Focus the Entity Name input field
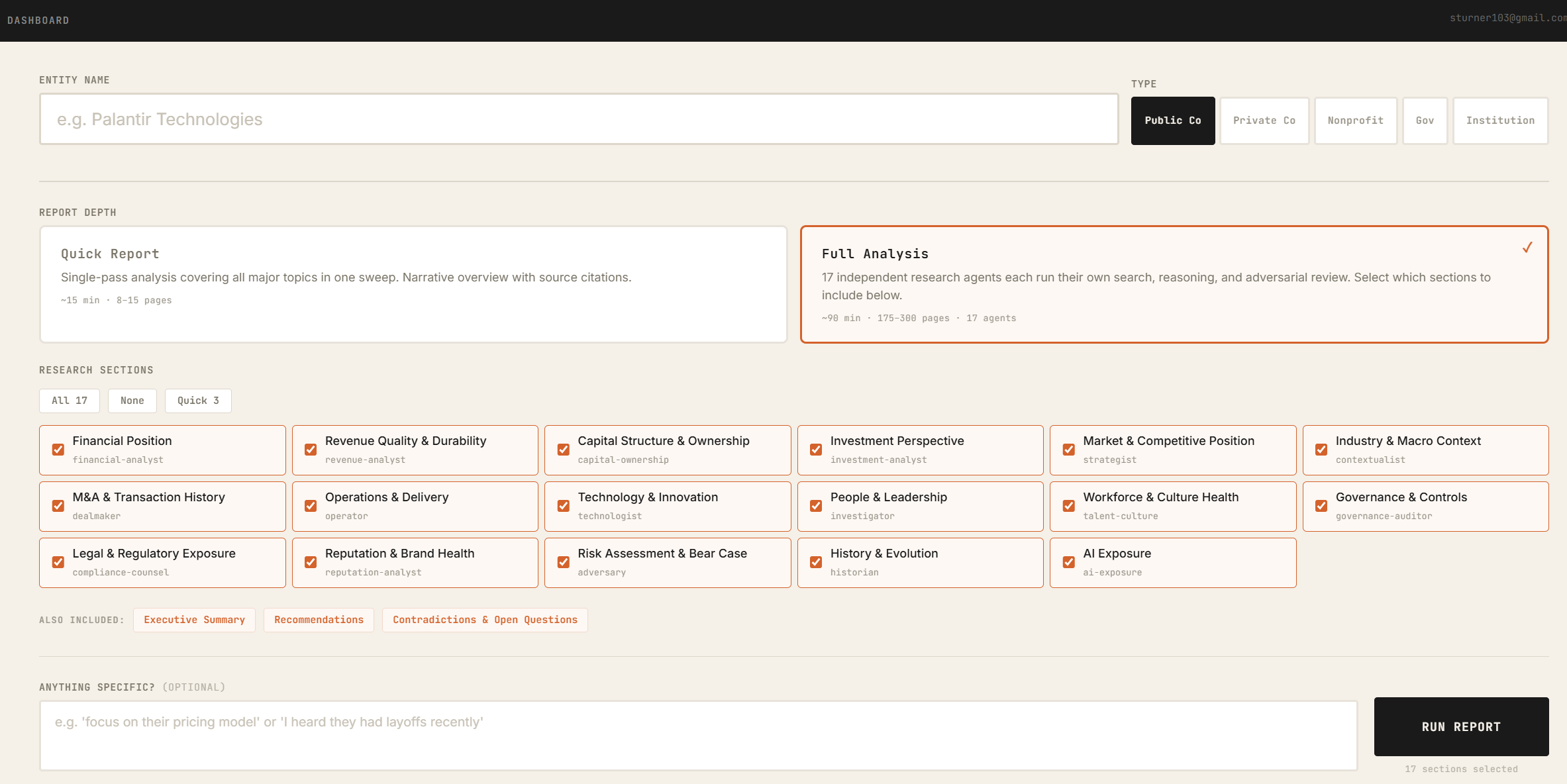Screen dimensions: 1567x784 (x=578, y=119)
